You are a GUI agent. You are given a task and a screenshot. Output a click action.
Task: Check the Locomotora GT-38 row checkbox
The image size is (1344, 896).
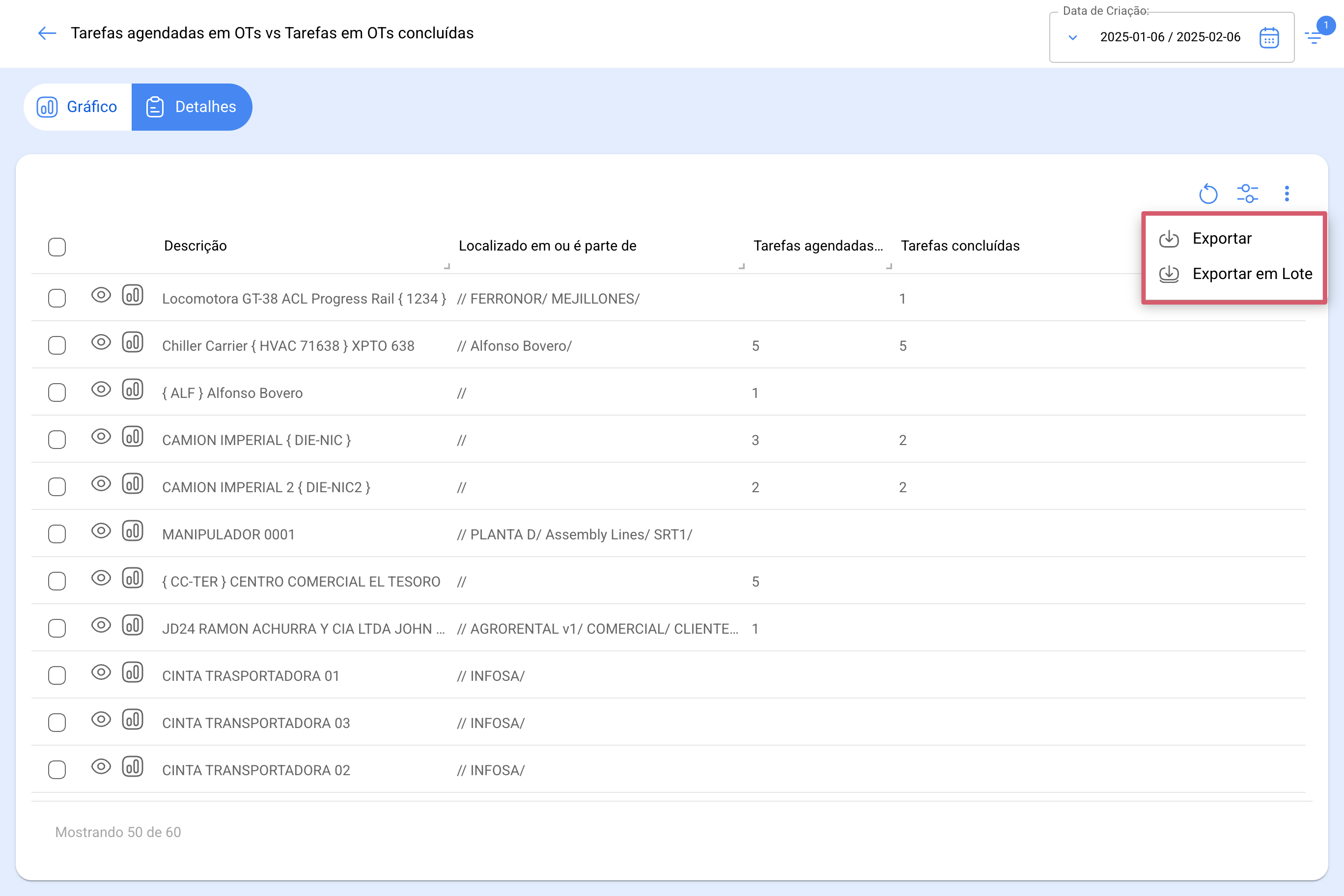[x=57, y=298]
